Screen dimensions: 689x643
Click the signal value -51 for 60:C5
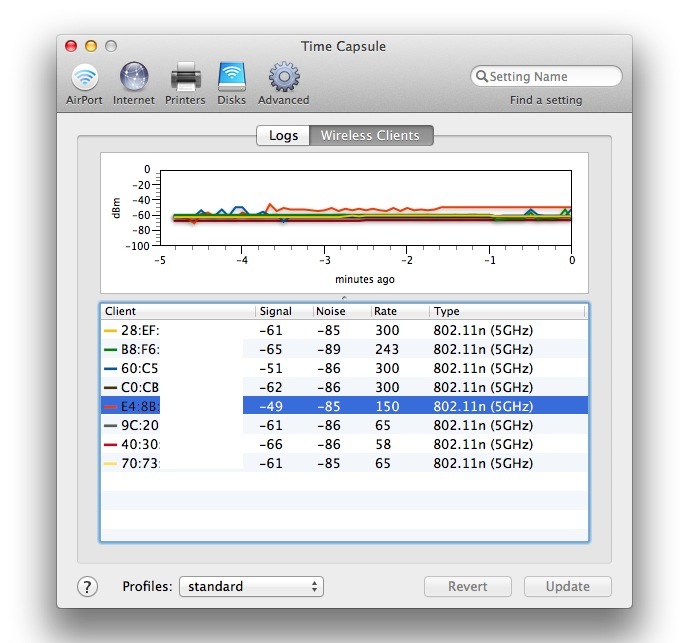coord(271,368)
